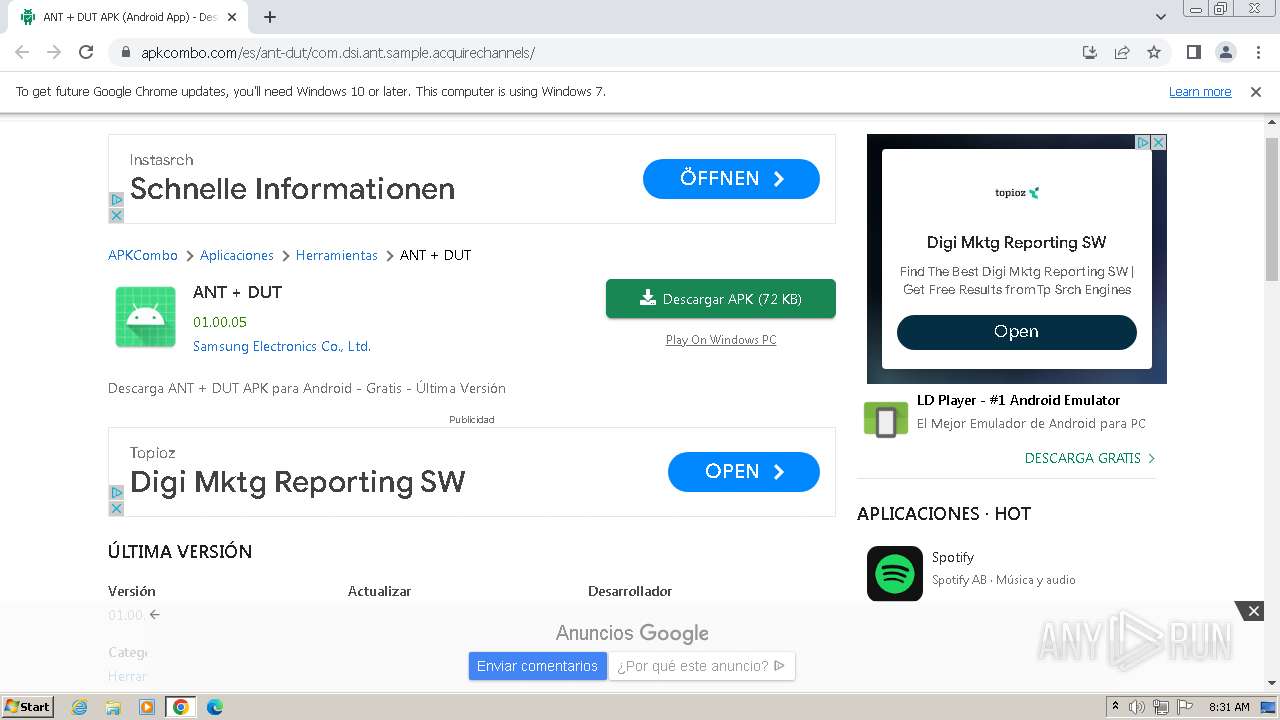Open the Spotify app title

coord(953,557)
